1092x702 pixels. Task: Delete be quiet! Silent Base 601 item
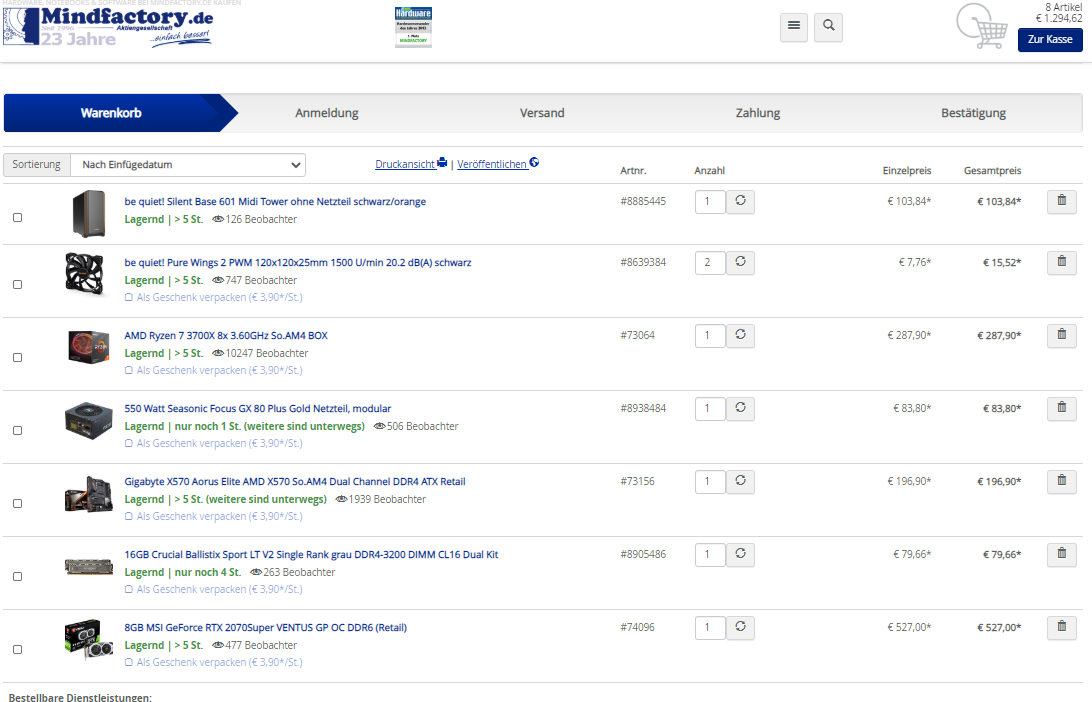[1061, 201]
